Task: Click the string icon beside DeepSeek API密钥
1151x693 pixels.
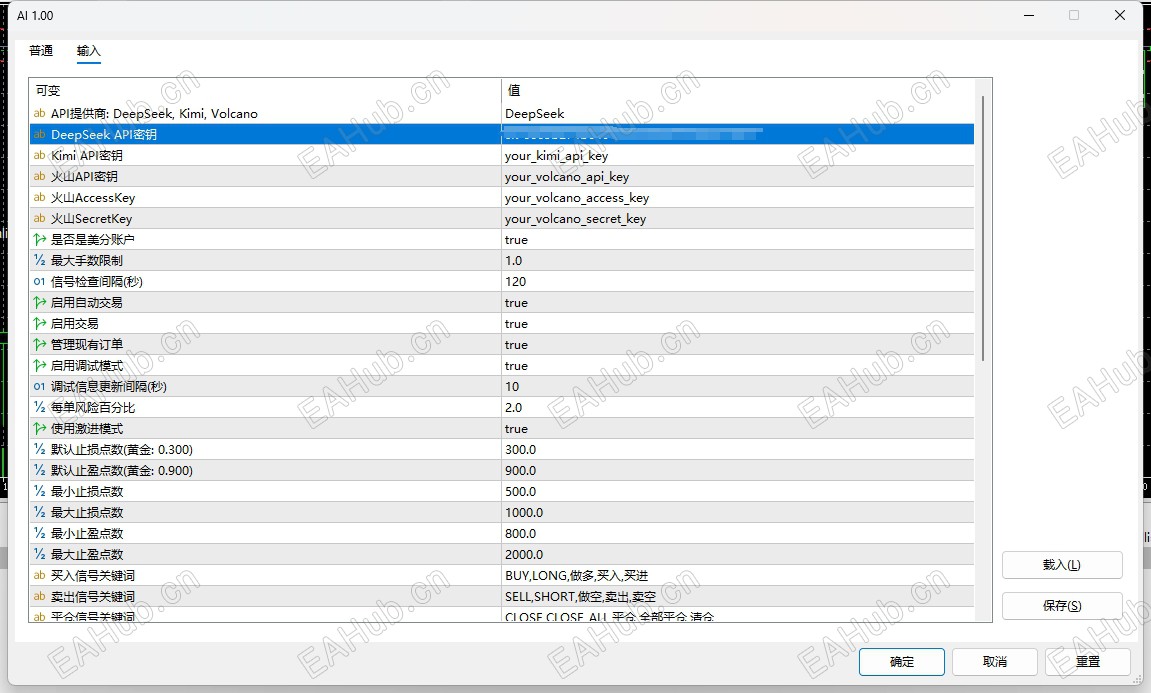Action: click(40, 134)
